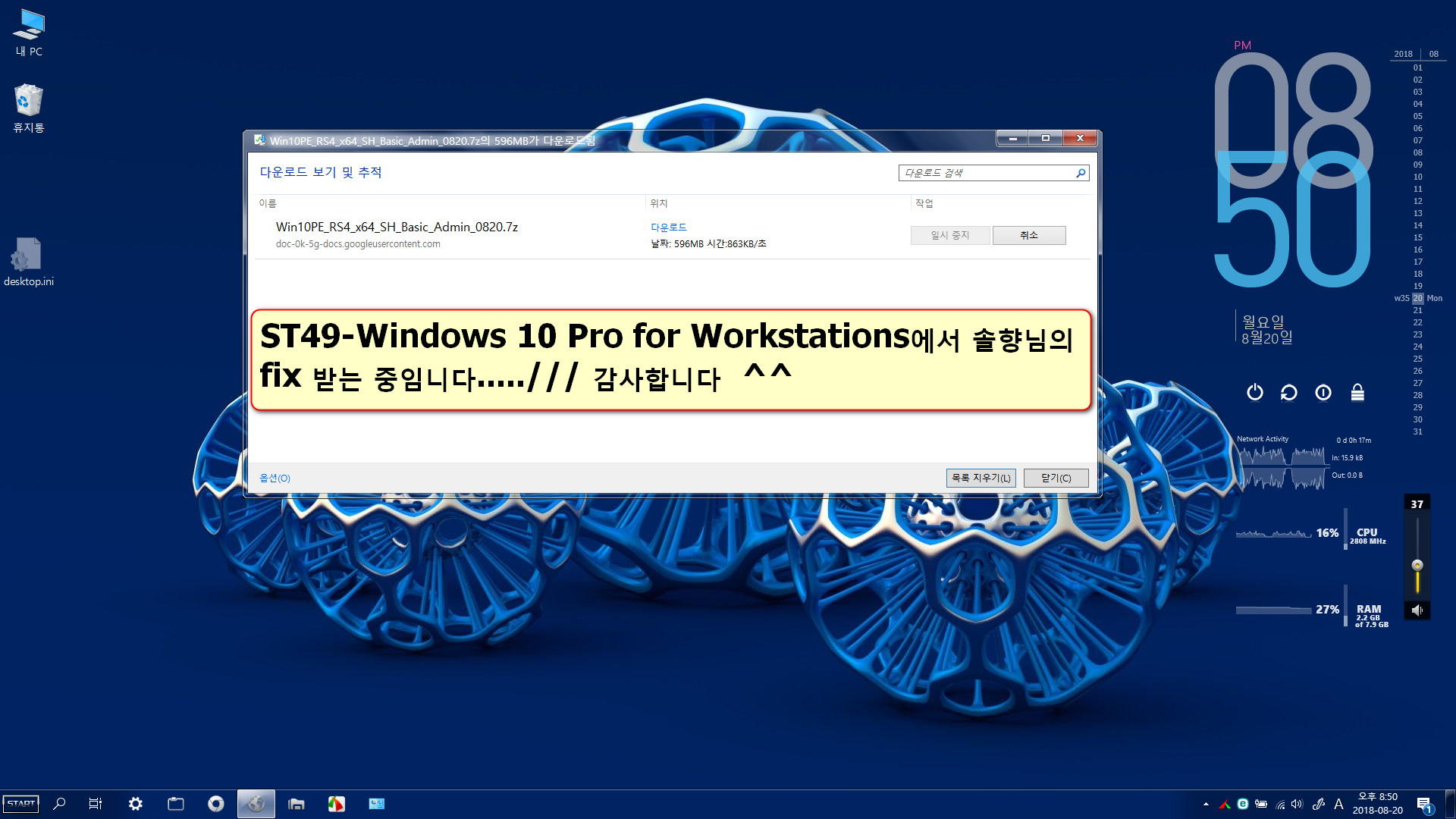Viewport: 1456px width, 819px height.
Task: Select the Win10PE_RS4_x64_SH_Basic_Admin_0820.7z entry
Action: (x=397, y=227)
